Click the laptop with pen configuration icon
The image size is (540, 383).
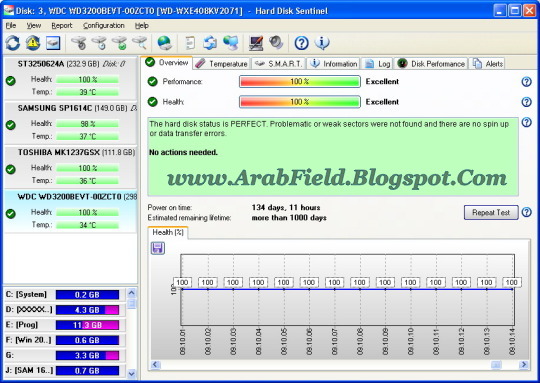[256, 43]
